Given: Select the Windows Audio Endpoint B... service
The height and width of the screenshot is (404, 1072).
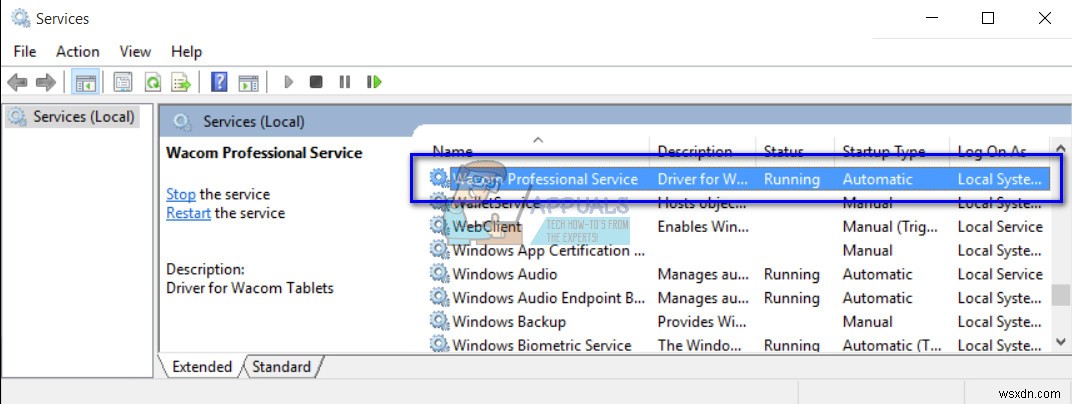Looking at the screenshot, I should tap(549, 298).
